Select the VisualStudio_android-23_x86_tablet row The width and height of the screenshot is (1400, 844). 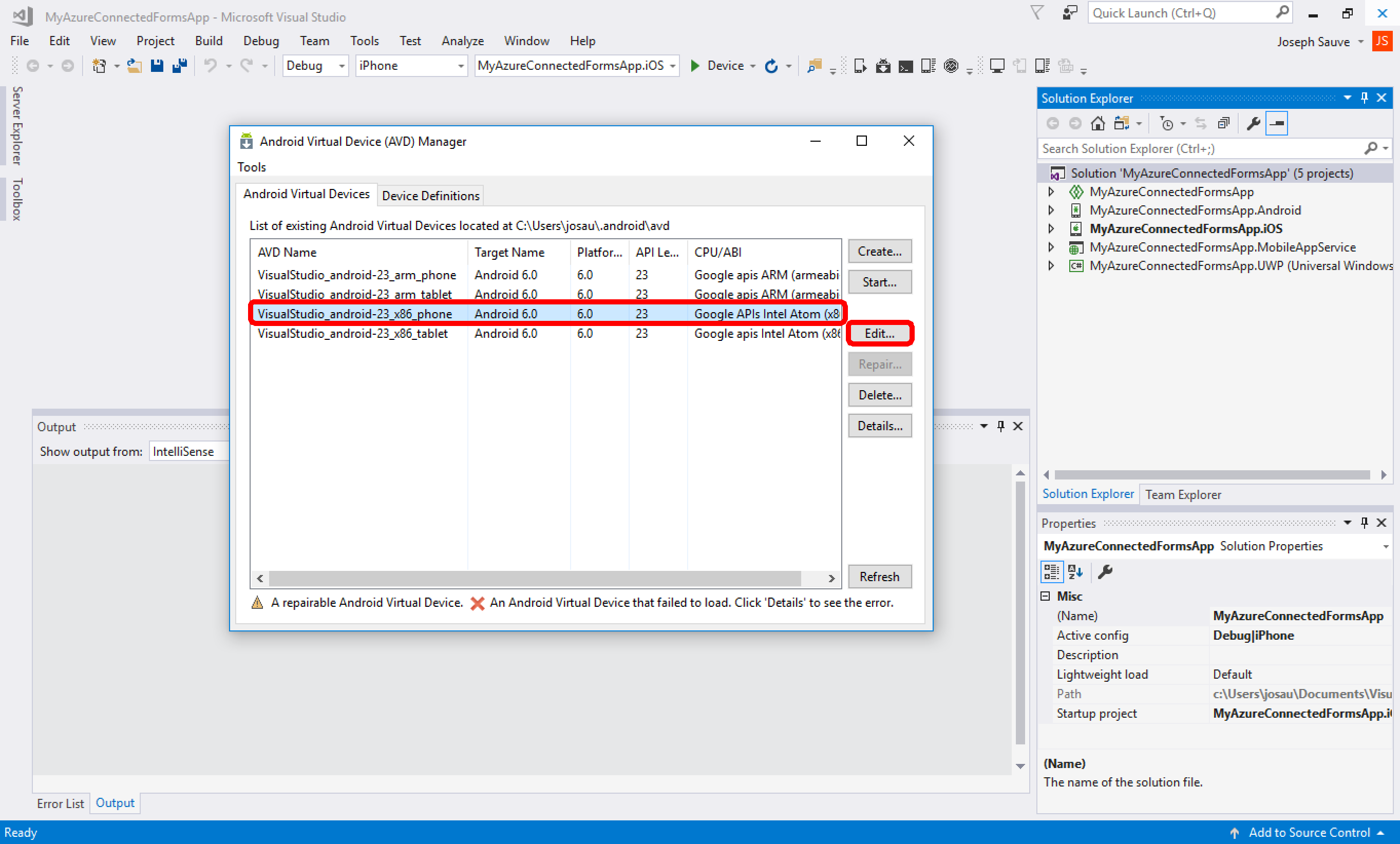point(545,333)
